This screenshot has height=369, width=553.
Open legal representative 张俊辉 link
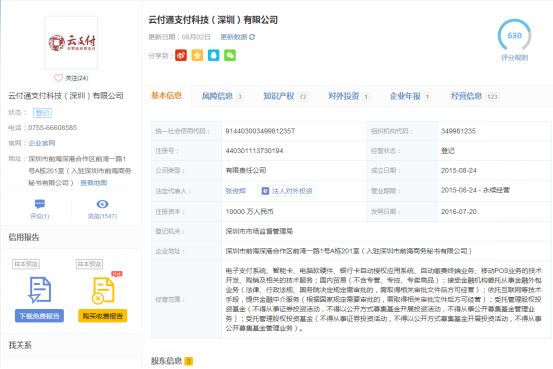coord(236,191)
